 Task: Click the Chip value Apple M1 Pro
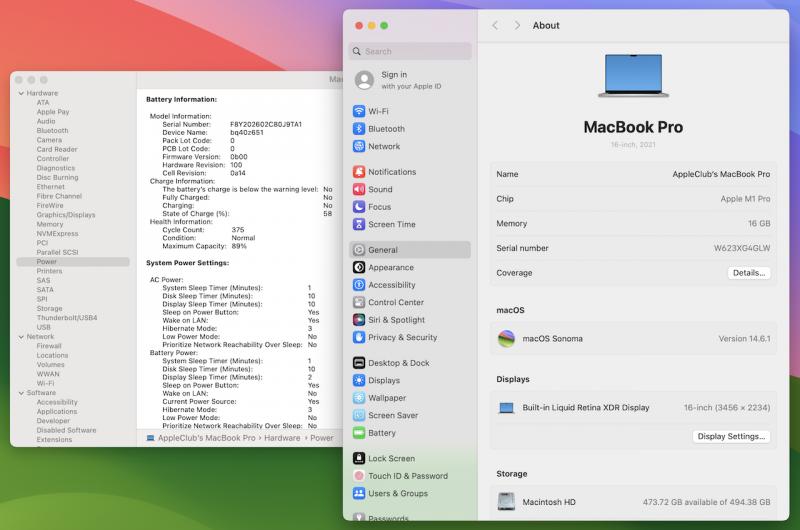tap(745, 198)
